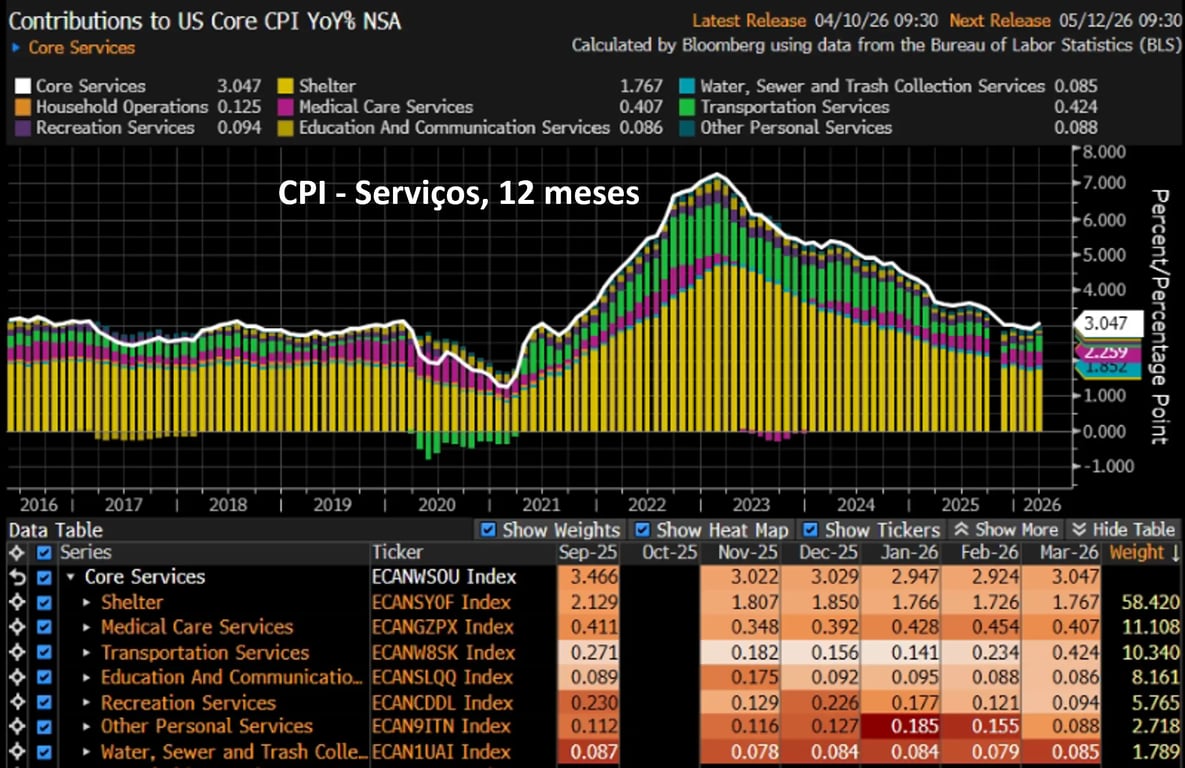Click the yellow Shelter legend color swatch
This screenshot has height=768, width=1185.
coord(285,86)
